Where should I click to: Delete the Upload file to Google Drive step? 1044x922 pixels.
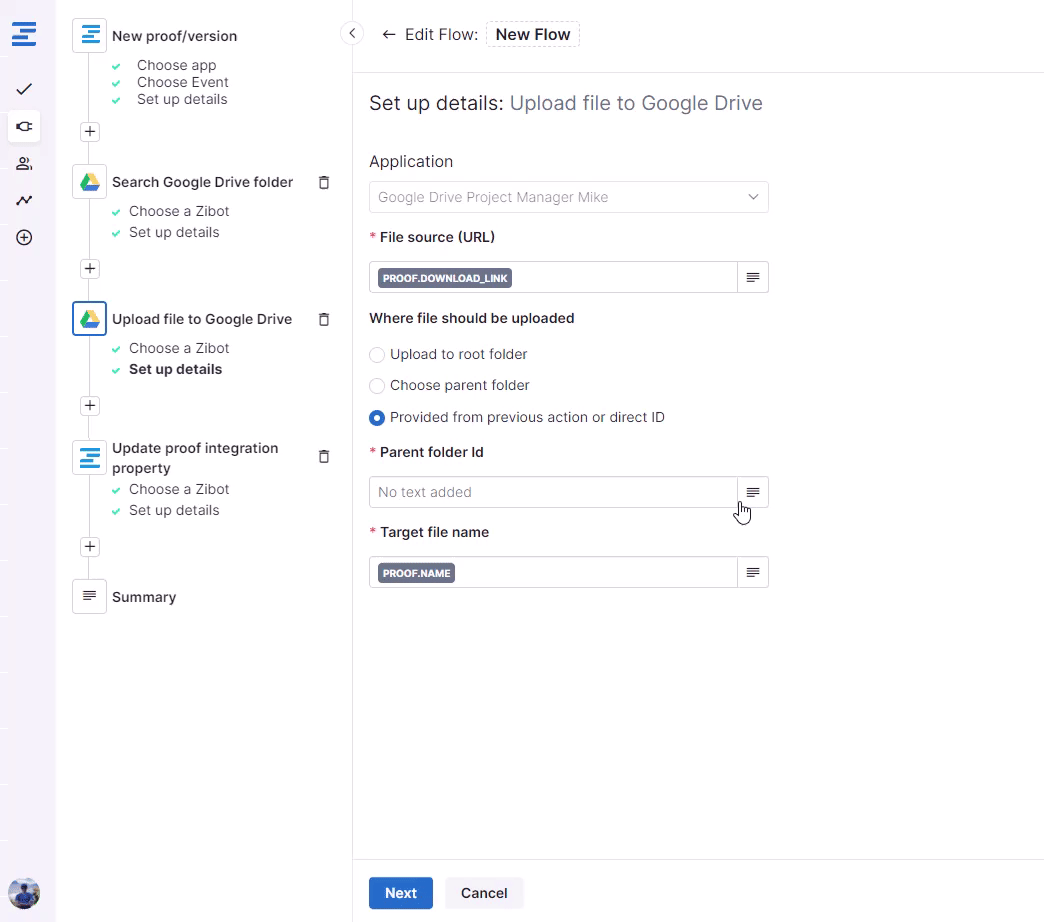(x=323, y=319)
